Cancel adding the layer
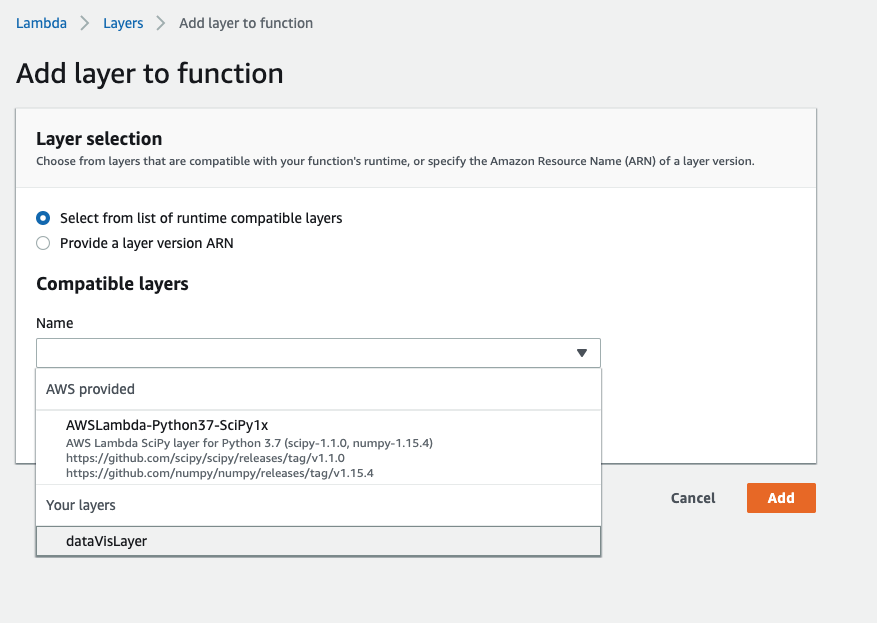The width and height of the screenshot is (877, 623). click(693, 498)
